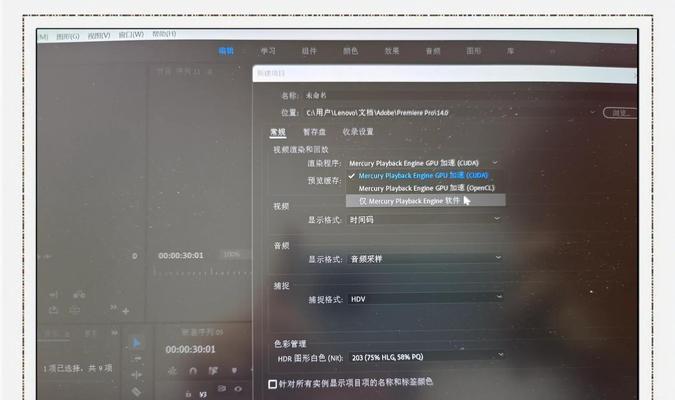Toggle V3 track output eye icon
Screen dimensions: 675x400
point(238,389)
